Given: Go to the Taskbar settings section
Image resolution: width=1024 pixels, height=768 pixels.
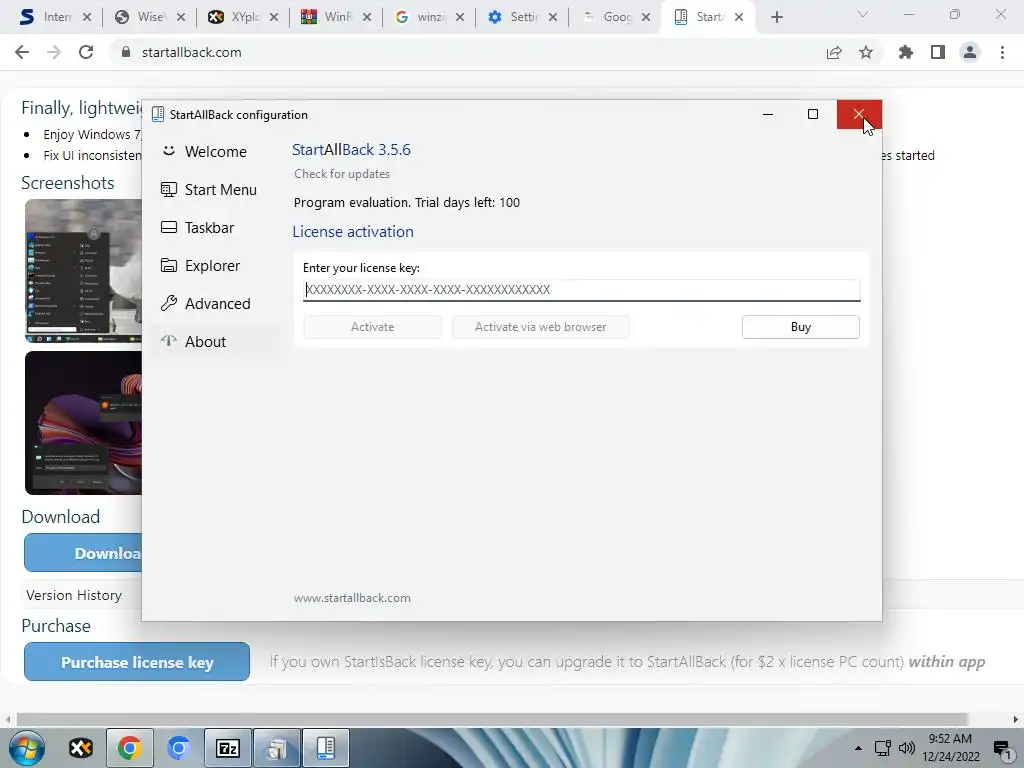Looking at the screenshot, I should point(198,227).
